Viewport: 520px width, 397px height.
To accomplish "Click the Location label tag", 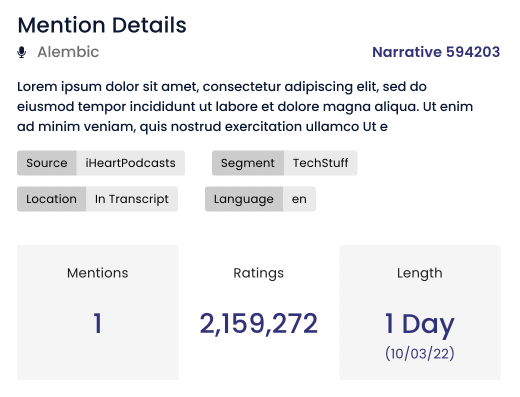I will 51,199.
